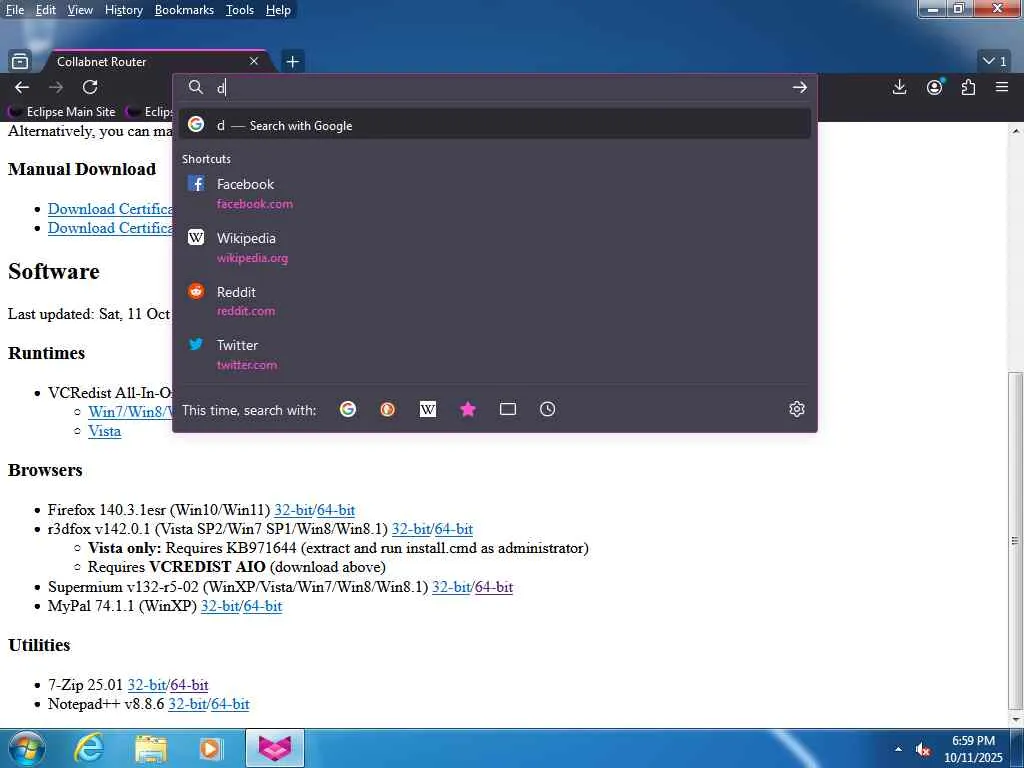Search this time with Google icon
Viewport: 1024px width, 768px height.
[348, 409]
